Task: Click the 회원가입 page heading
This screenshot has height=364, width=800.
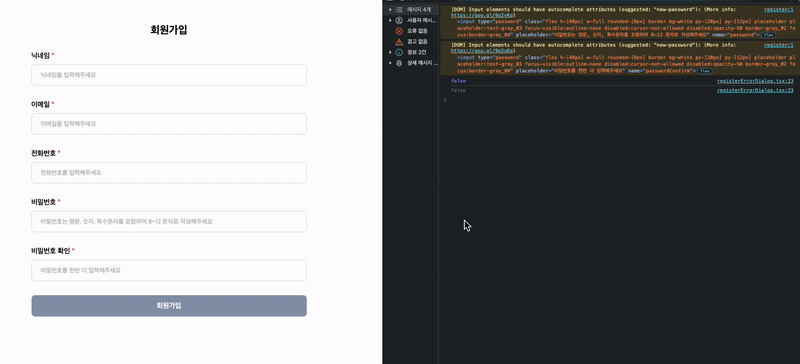Action: (x=169, y=30)
